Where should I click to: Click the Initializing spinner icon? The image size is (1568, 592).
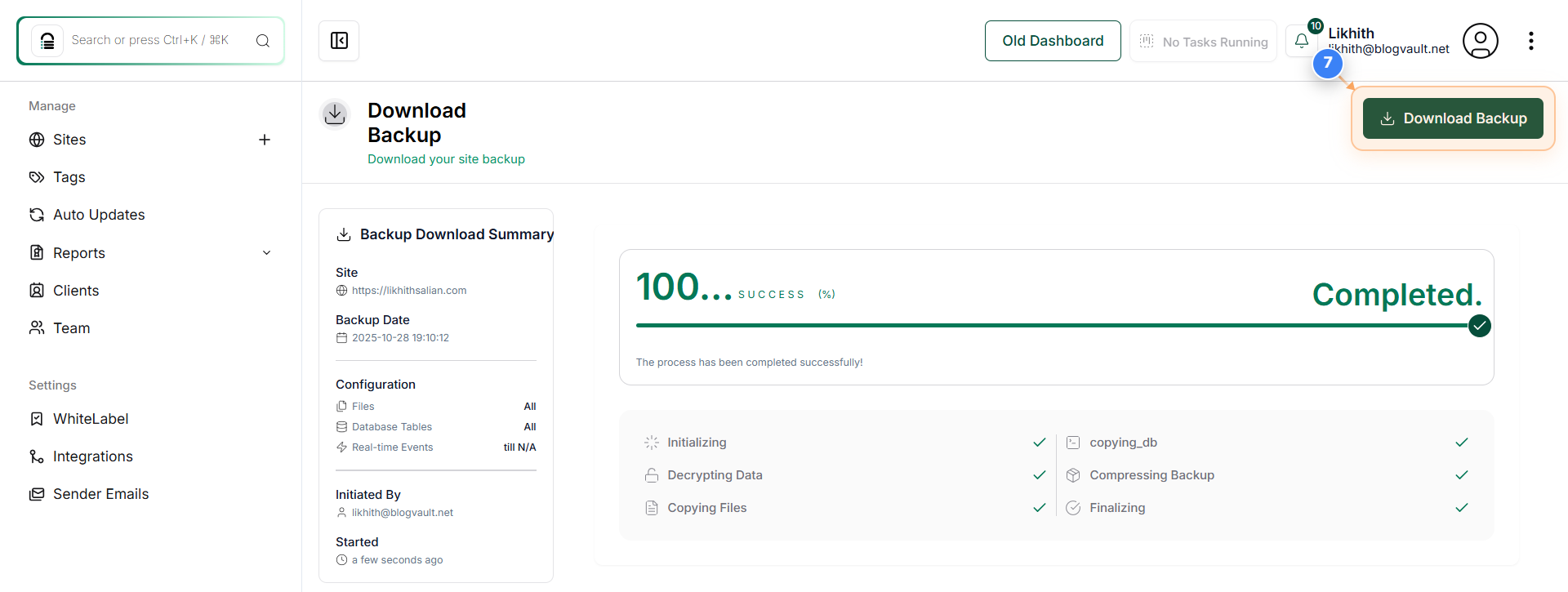(x=652, y=443)
